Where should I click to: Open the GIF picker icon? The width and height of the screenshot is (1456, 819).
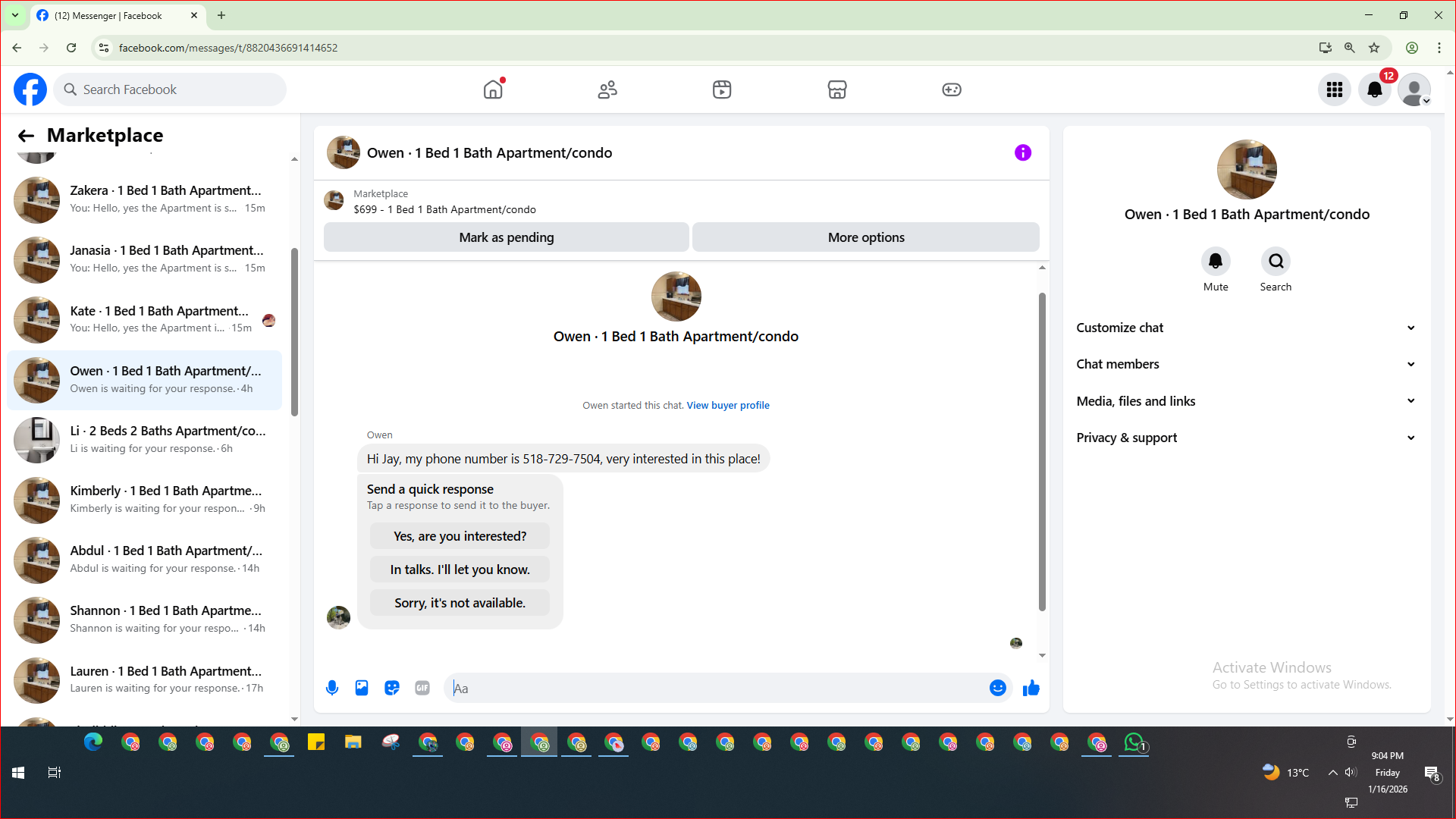(422, 688)
